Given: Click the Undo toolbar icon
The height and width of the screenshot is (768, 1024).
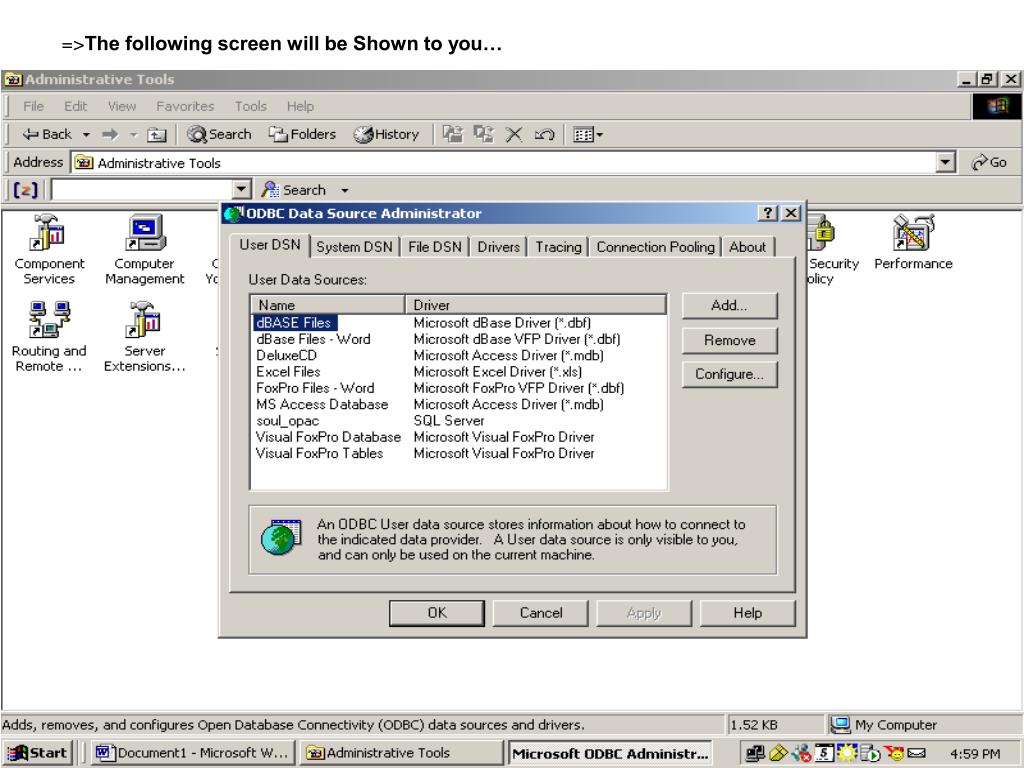Looking at the screenshot, I should pos(544,135).
